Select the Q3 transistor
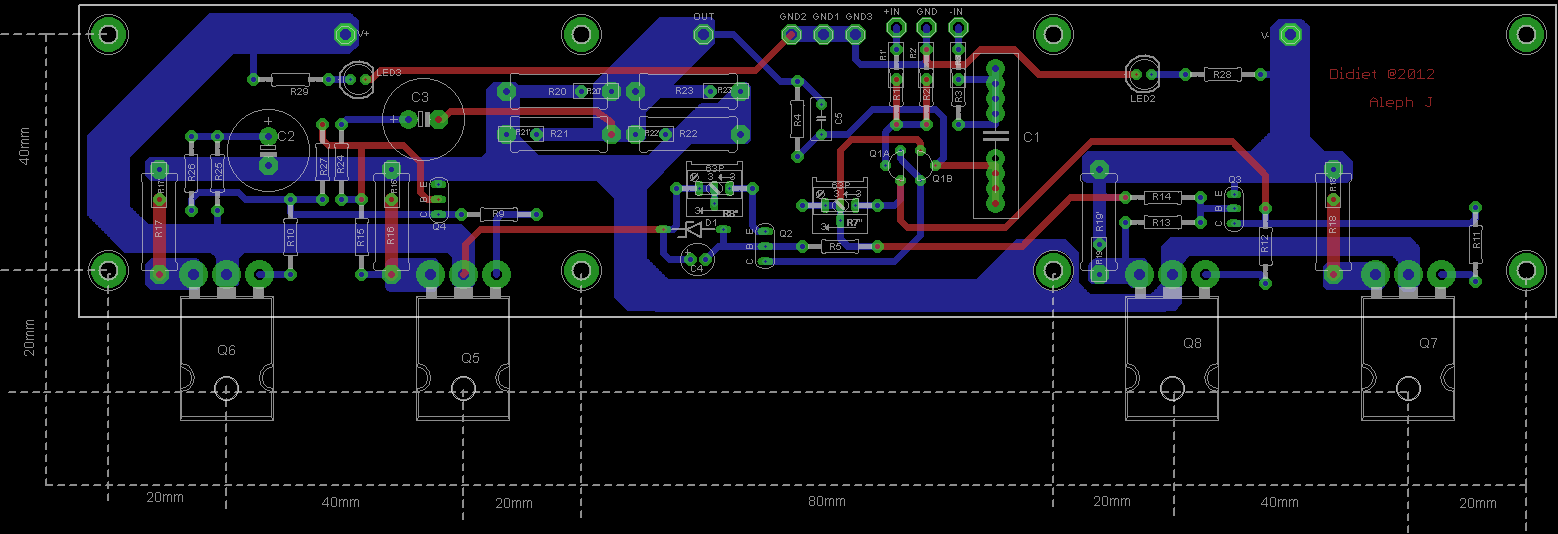 pos(1233,207)
